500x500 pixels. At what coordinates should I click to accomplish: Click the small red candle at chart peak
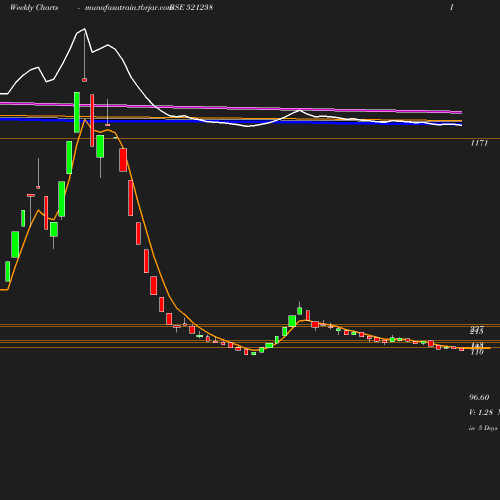85,80
